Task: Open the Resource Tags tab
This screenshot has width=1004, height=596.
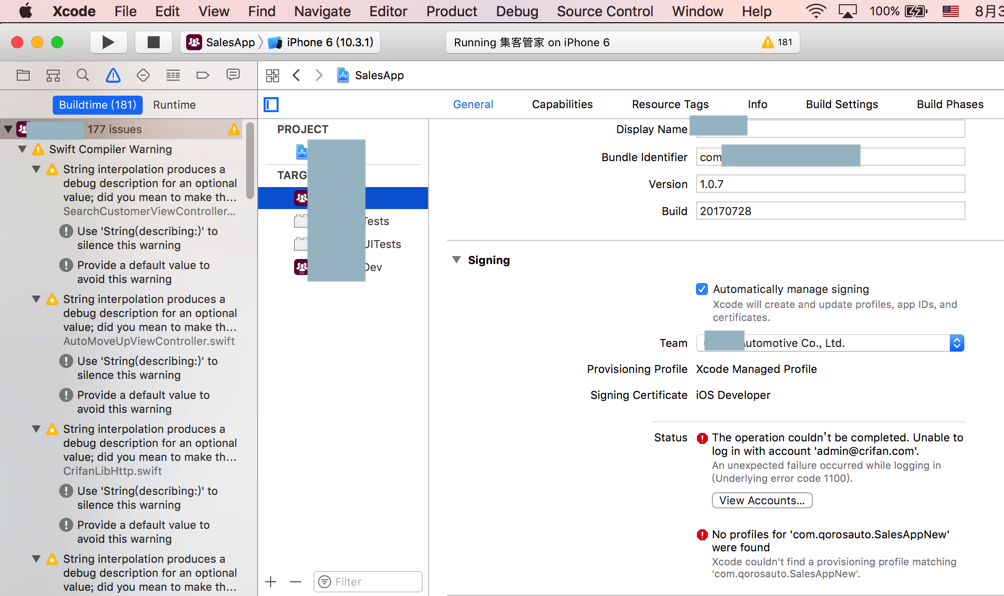Action: click(x=670, y=104)
